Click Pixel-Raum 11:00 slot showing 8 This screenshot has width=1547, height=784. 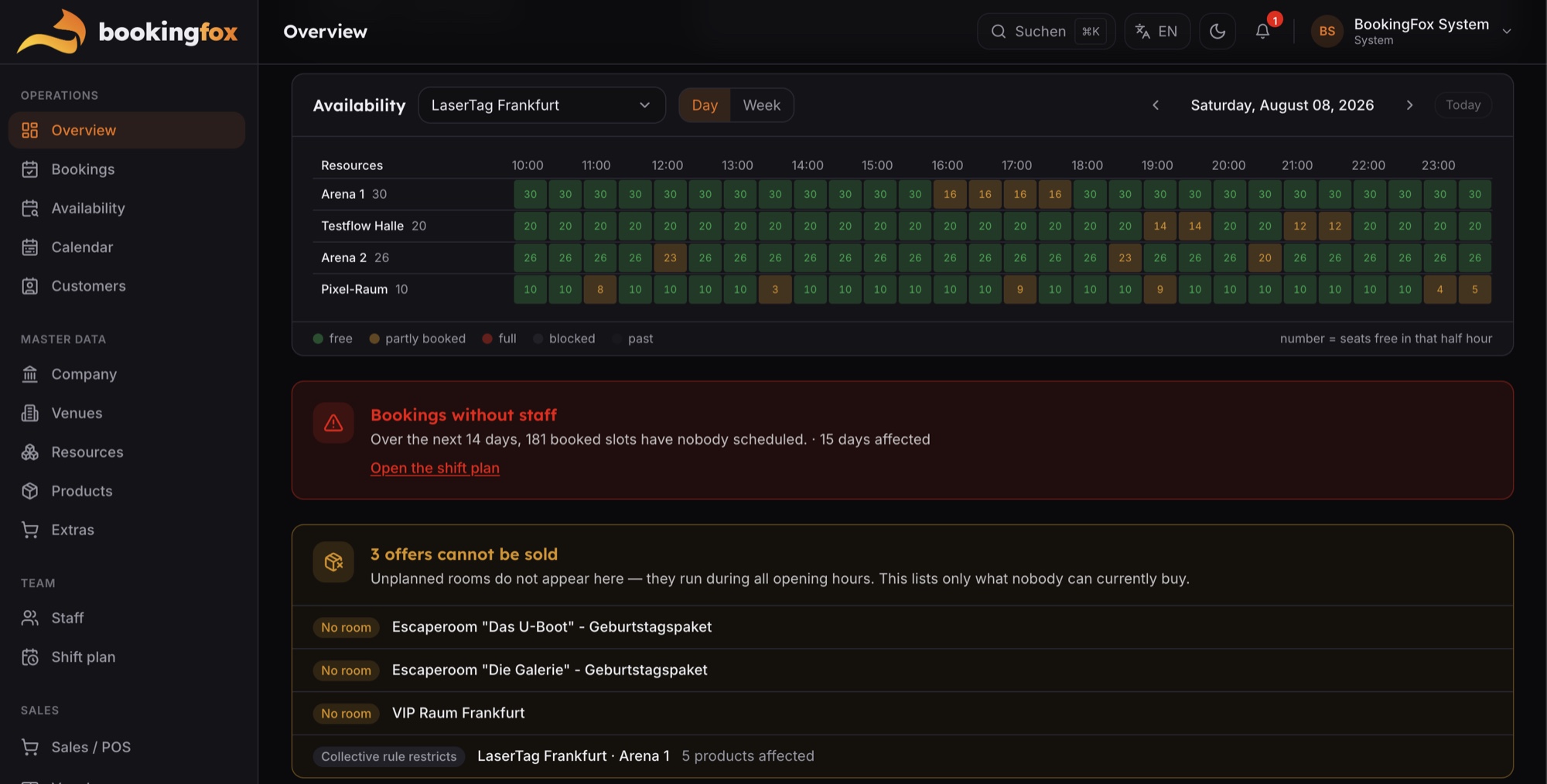[600, 289]
